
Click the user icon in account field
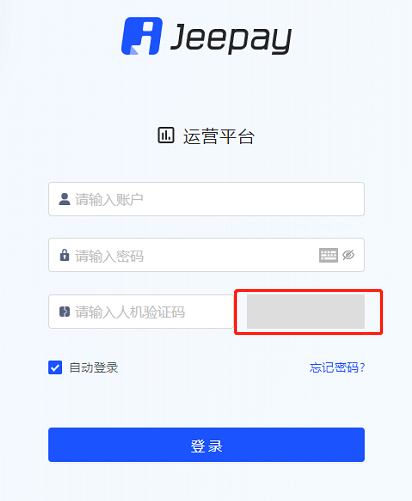pos(64,199)
